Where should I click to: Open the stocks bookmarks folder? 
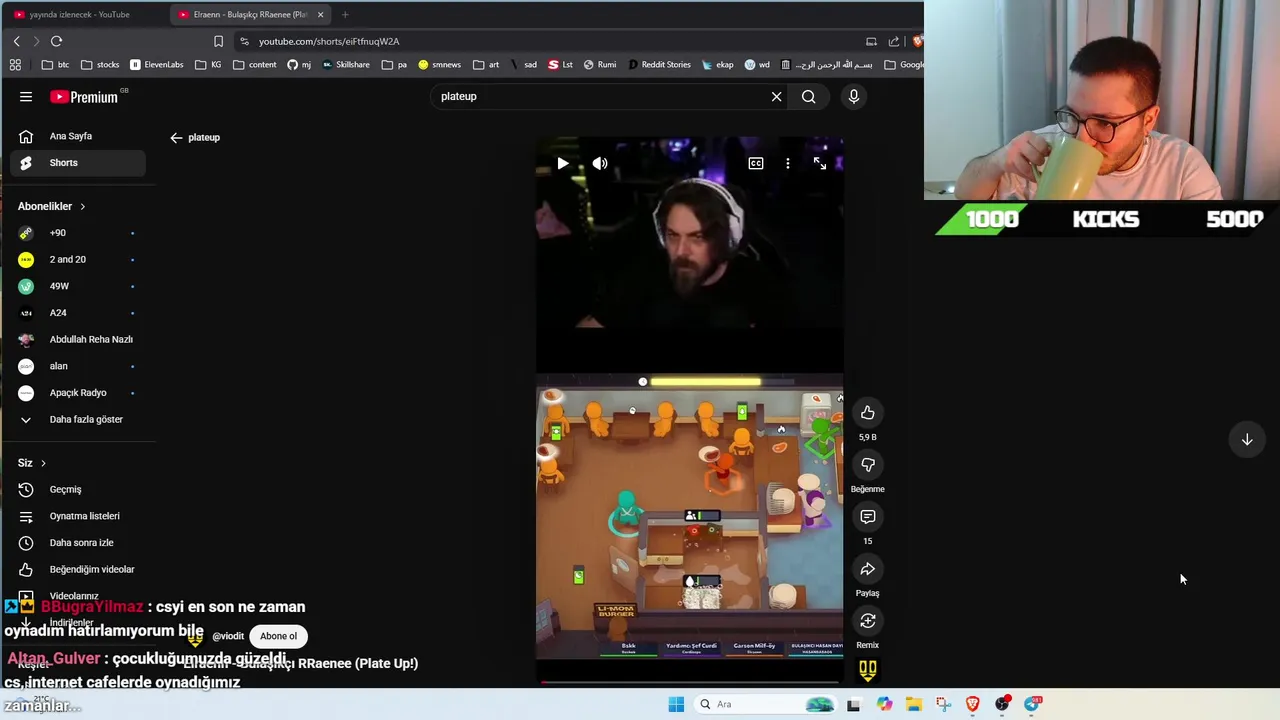100,65
